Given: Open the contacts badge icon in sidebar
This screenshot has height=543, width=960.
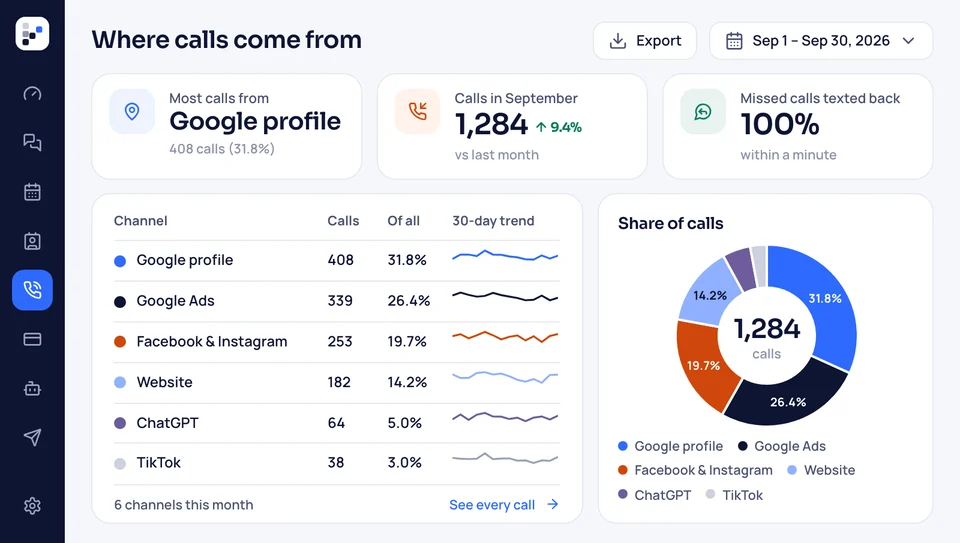Looking at the screenshot, I should click(x=32, y=241).
